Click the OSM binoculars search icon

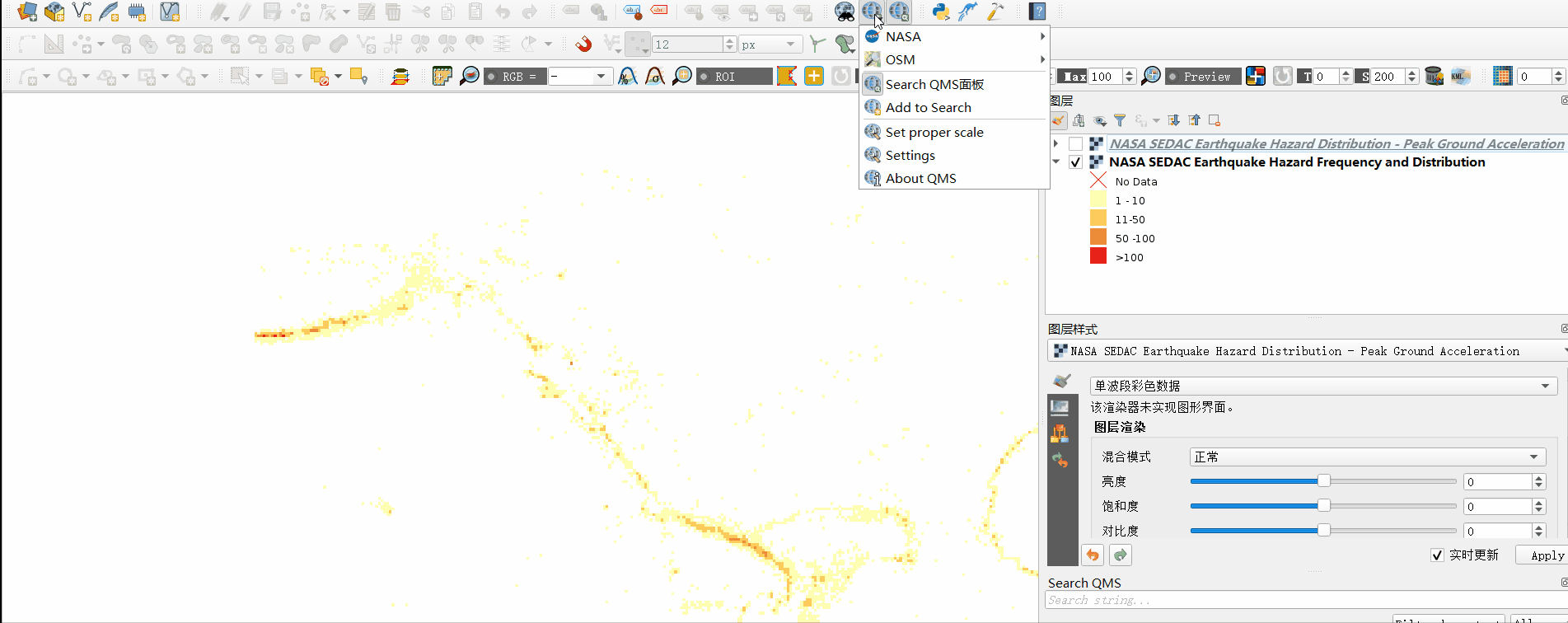coord(845,12)
